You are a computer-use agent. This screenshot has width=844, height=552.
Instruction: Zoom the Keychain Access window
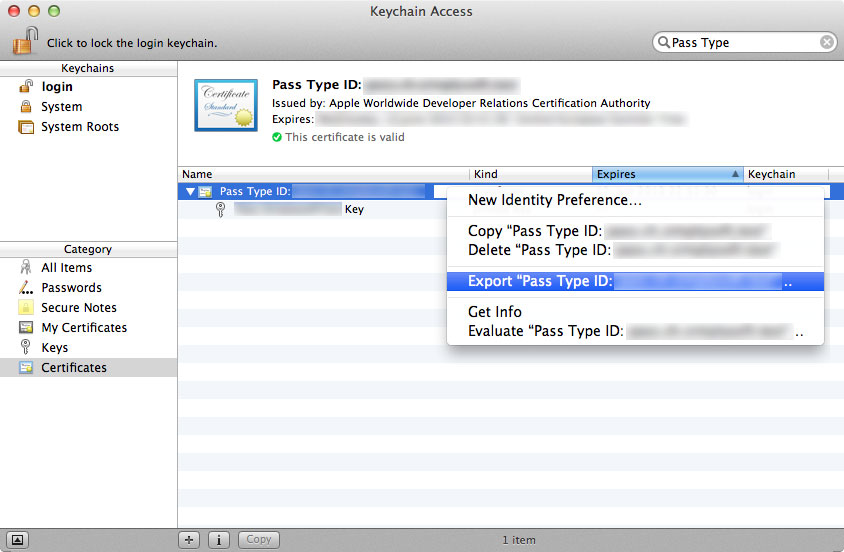point(54,11)
